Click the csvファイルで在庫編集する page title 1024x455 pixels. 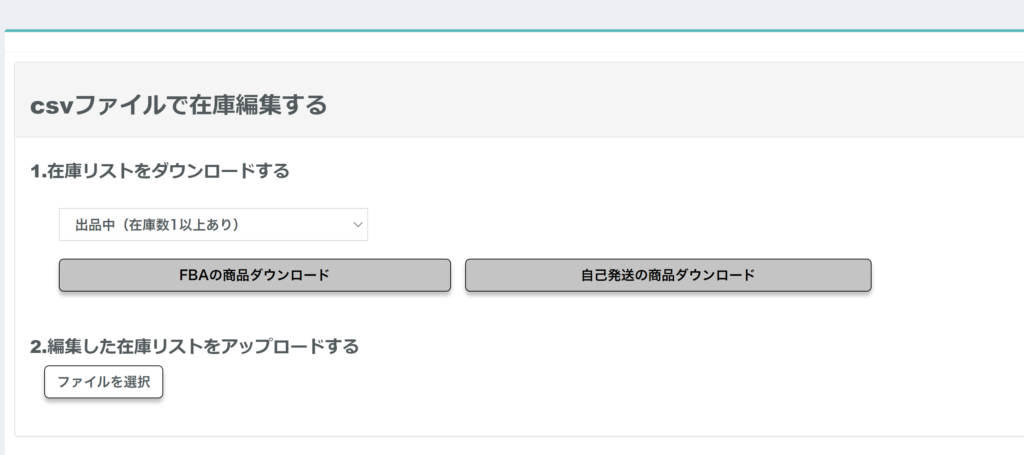coord(179,104)
